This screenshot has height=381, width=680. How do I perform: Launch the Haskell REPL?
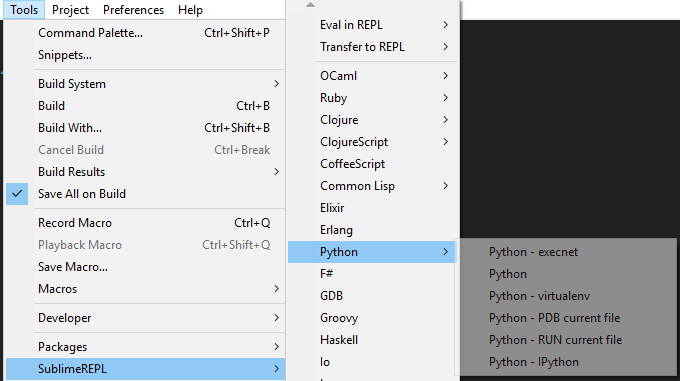(x=372, y=340)
